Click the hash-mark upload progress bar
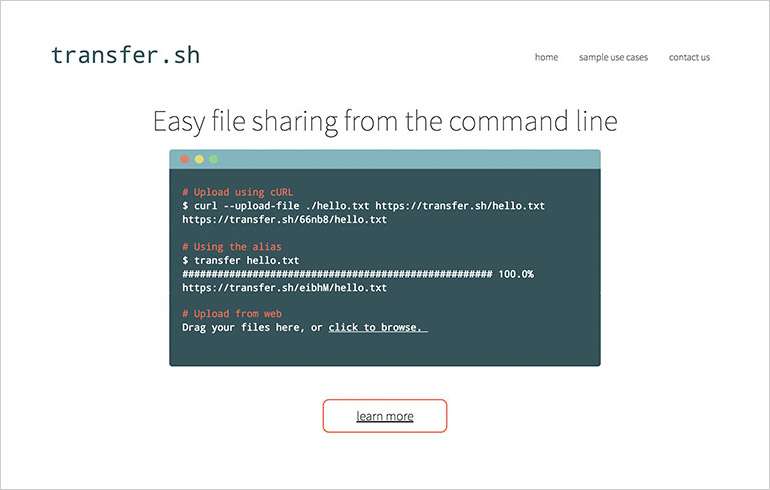Image resolution: width=770 pixels, height=490 pixels. coord(336,274)
